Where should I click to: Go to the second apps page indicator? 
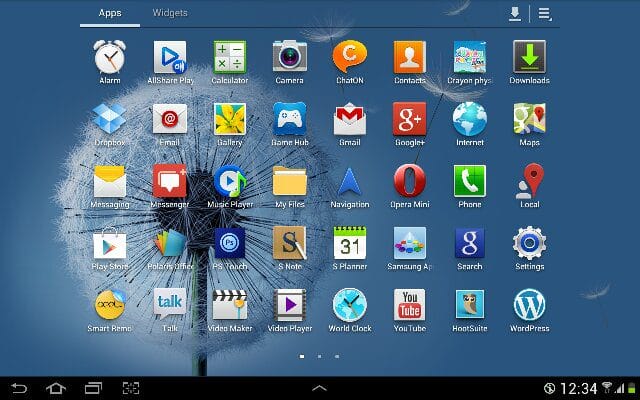coord(320,356)
